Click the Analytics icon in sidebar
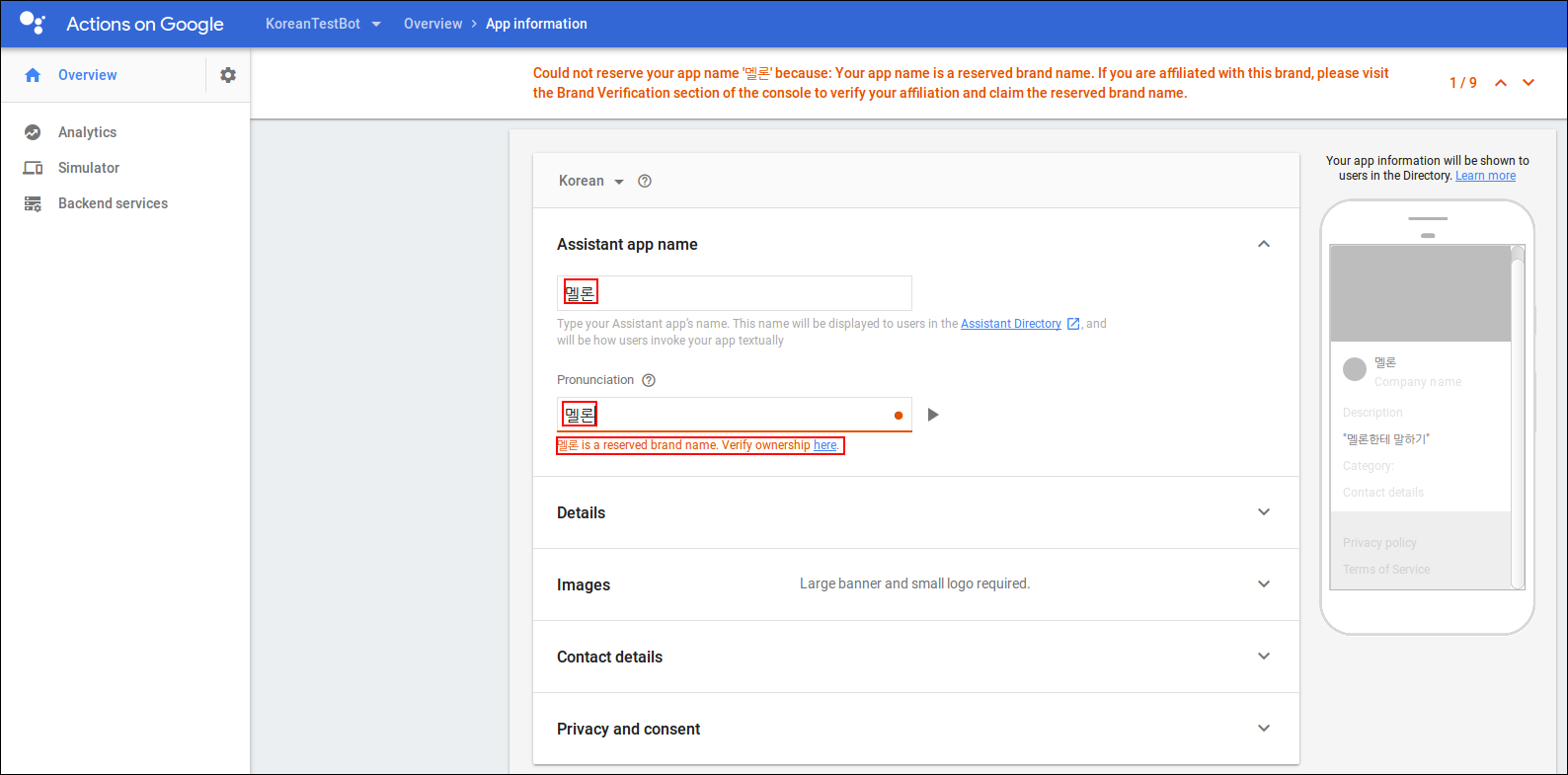The height and width of the screenshot is (775, 1568). (33, 132)
